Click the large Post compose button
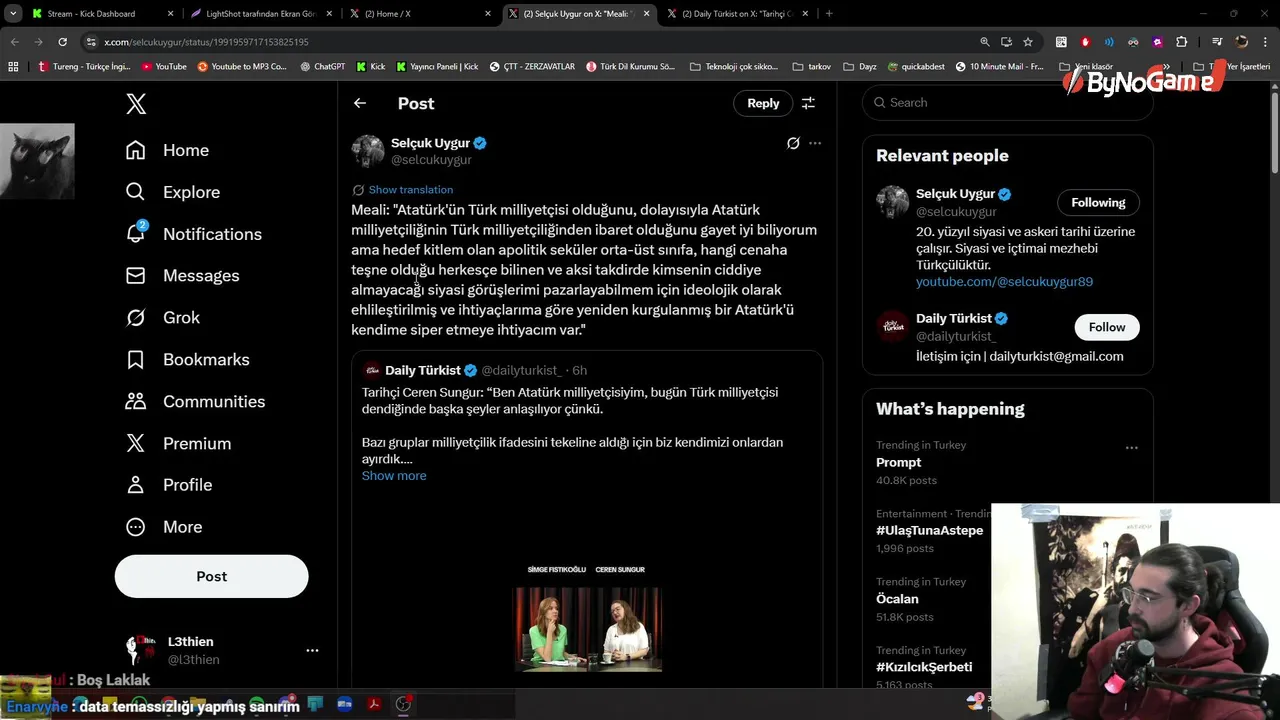 coord(211,576)
